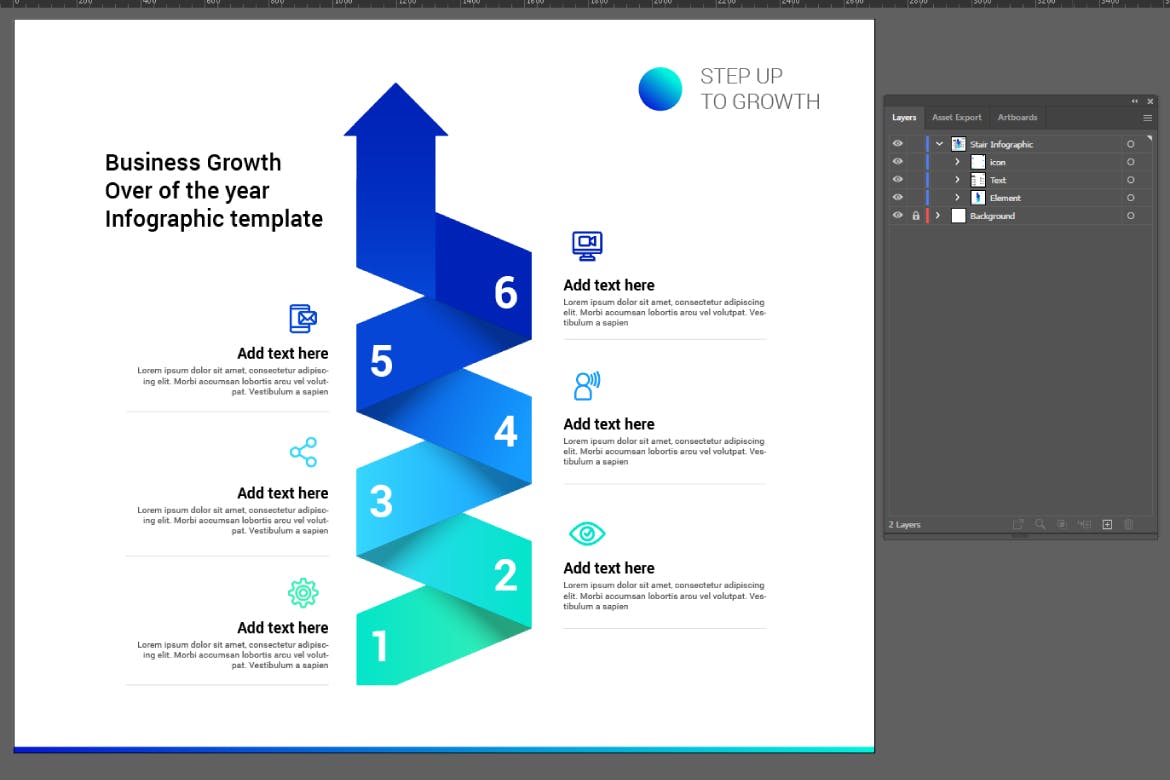The width and height of the screenshot is (1170, 780).
Task: Click the Make/Release Clipping Mask icon
Action: coord(1061,523)
